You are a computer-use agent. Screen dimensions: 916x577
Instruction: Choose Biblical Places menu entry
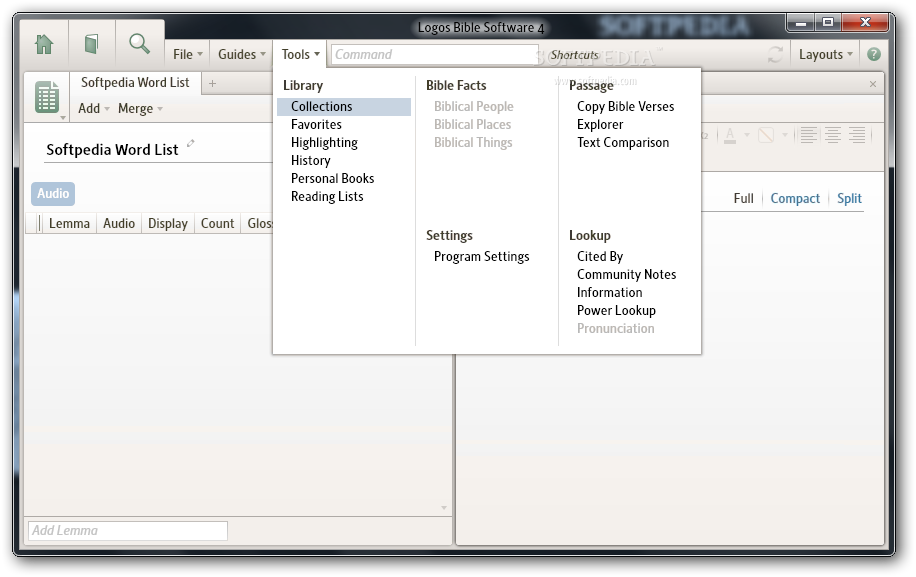473,124
